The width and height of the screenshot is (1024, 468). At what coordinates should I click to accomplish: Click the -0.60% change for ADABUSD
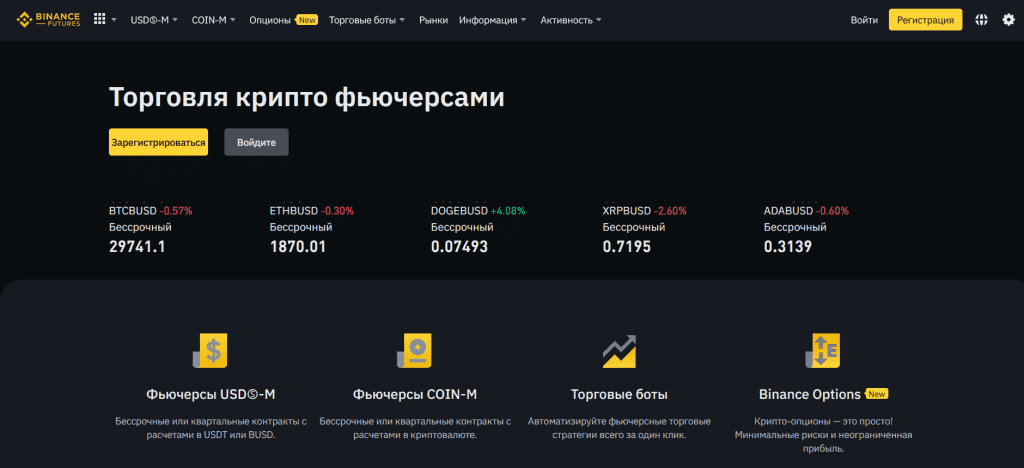(x=833, y=211)
